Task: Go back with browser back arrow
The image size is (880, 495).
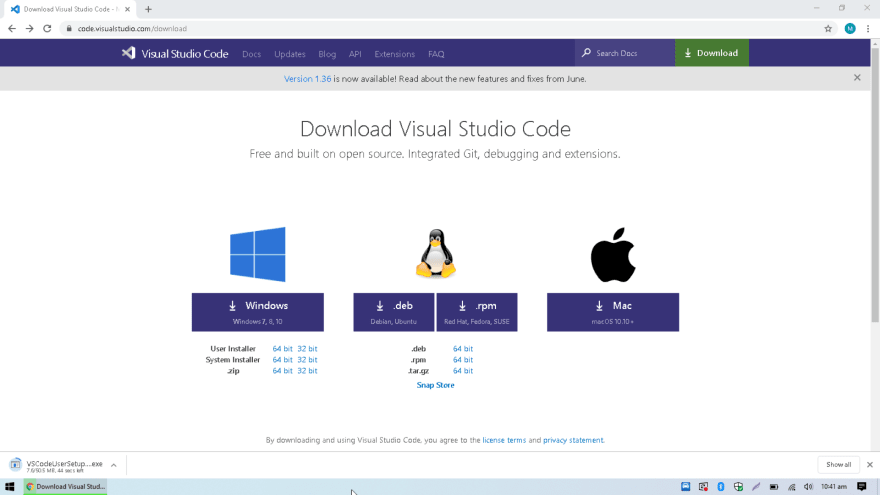Action: coord(12,29)
